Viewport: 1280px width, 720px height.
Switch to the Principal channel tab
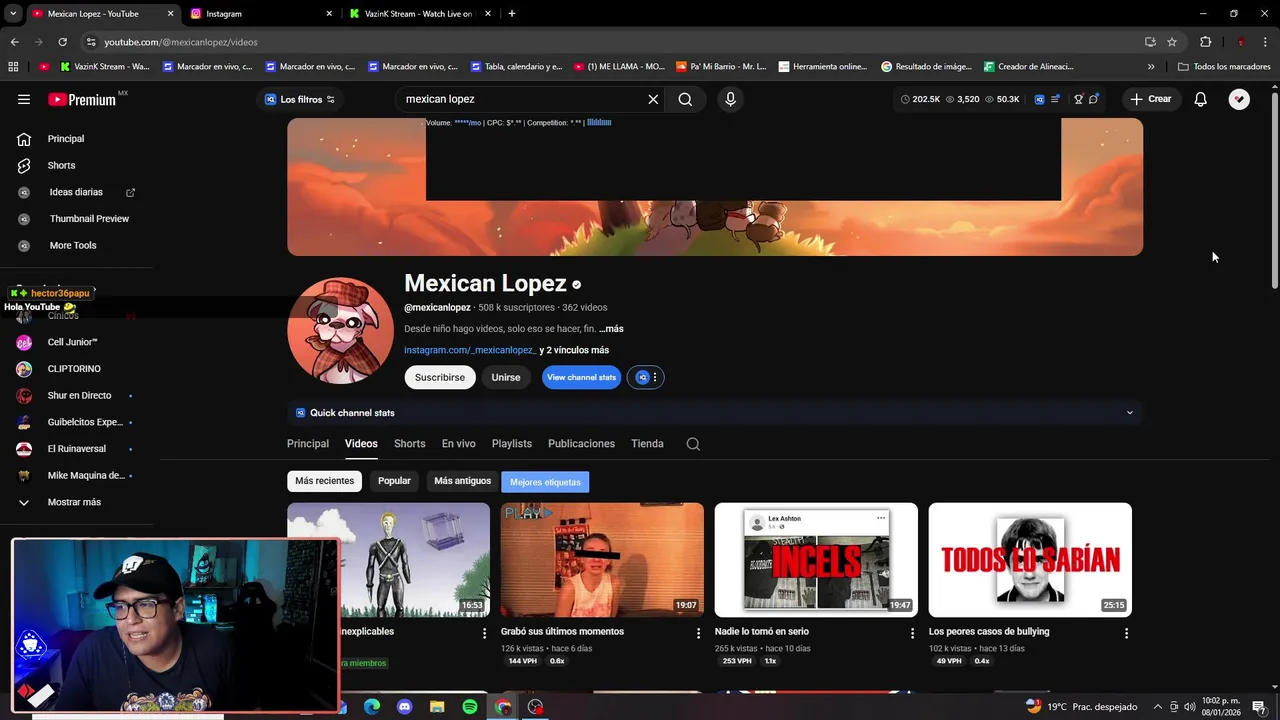[308, 444]
